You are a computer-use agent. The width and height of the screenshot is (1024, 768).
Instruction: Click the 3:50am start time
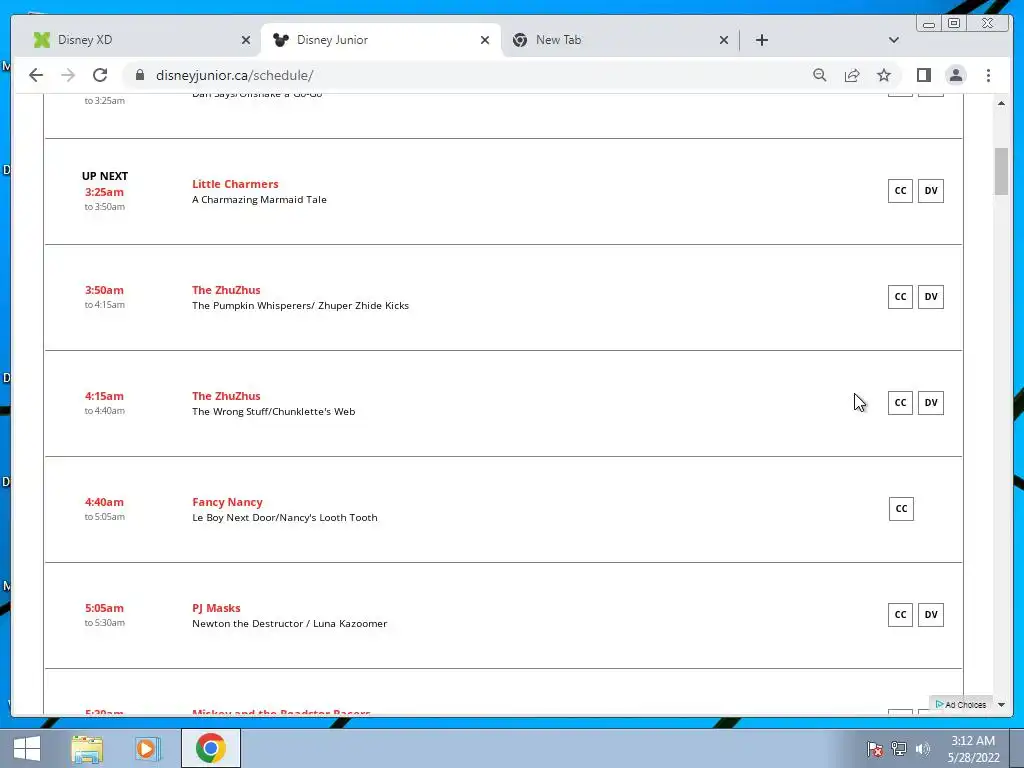pyautogui.click(x=104, y=290)
